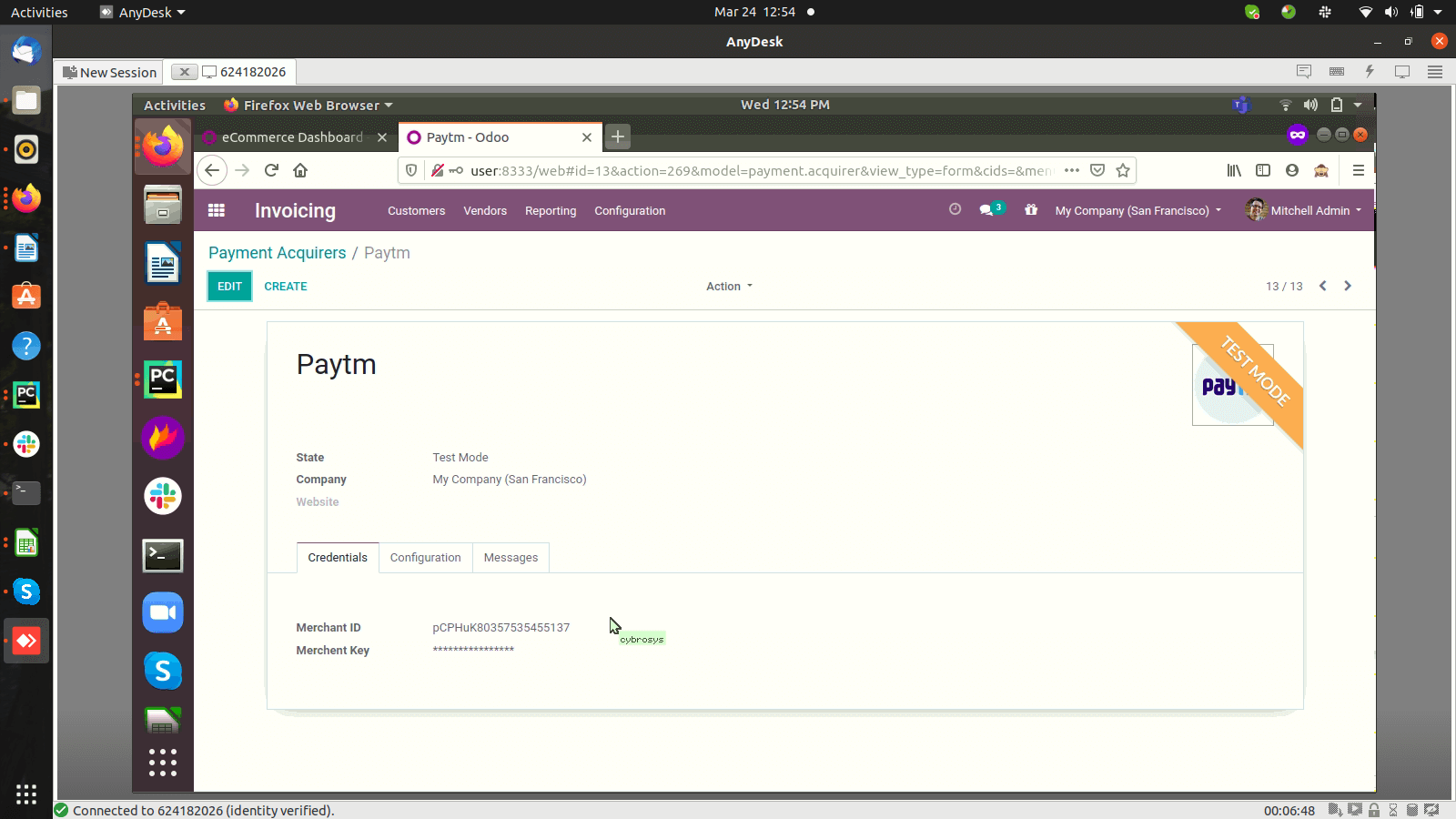The image size is (1456, 819).
Task: Switch to the Messages tab
Action: tap(511, 557)
